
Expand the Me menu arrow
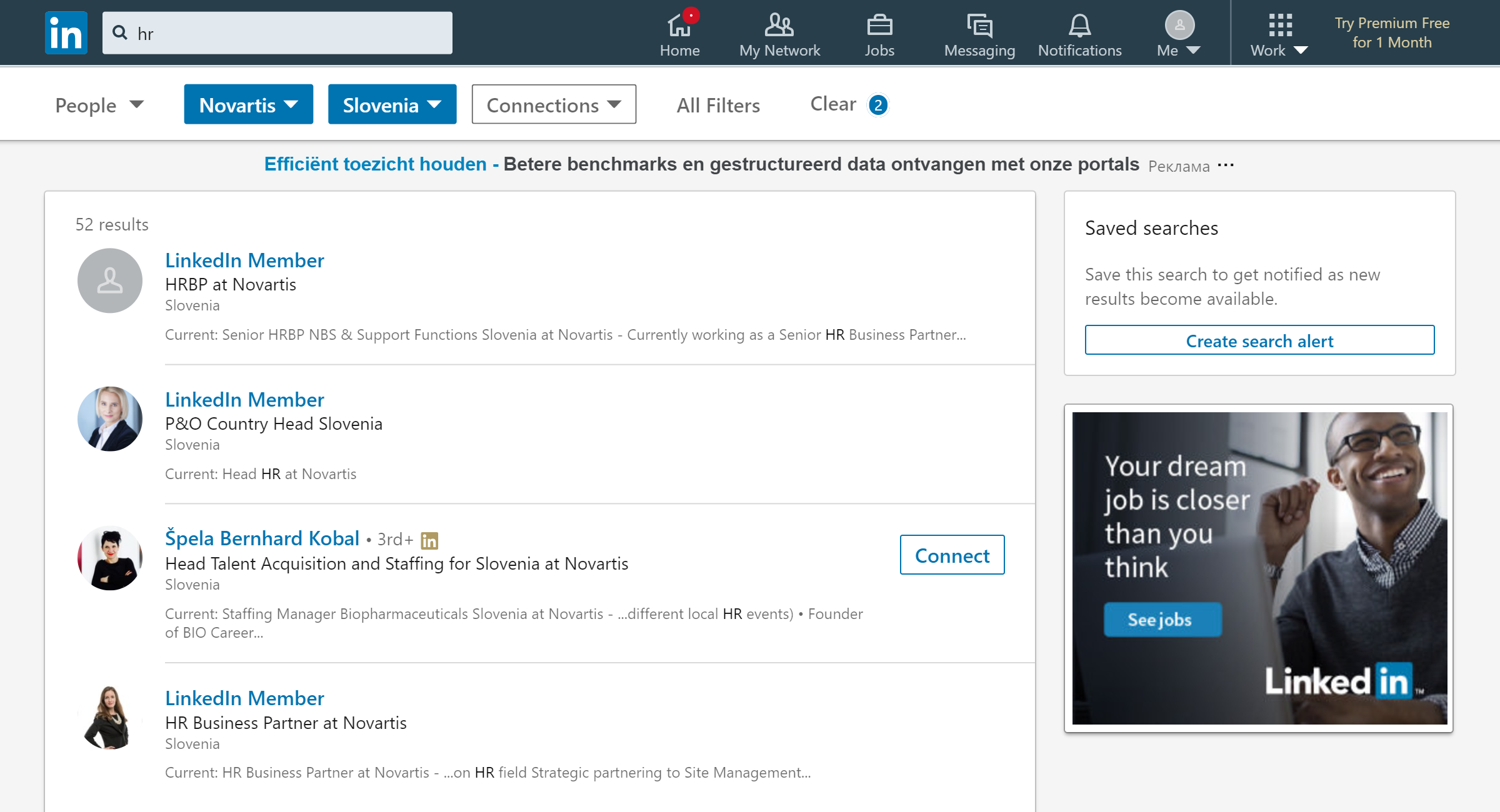click(1192, 51)
